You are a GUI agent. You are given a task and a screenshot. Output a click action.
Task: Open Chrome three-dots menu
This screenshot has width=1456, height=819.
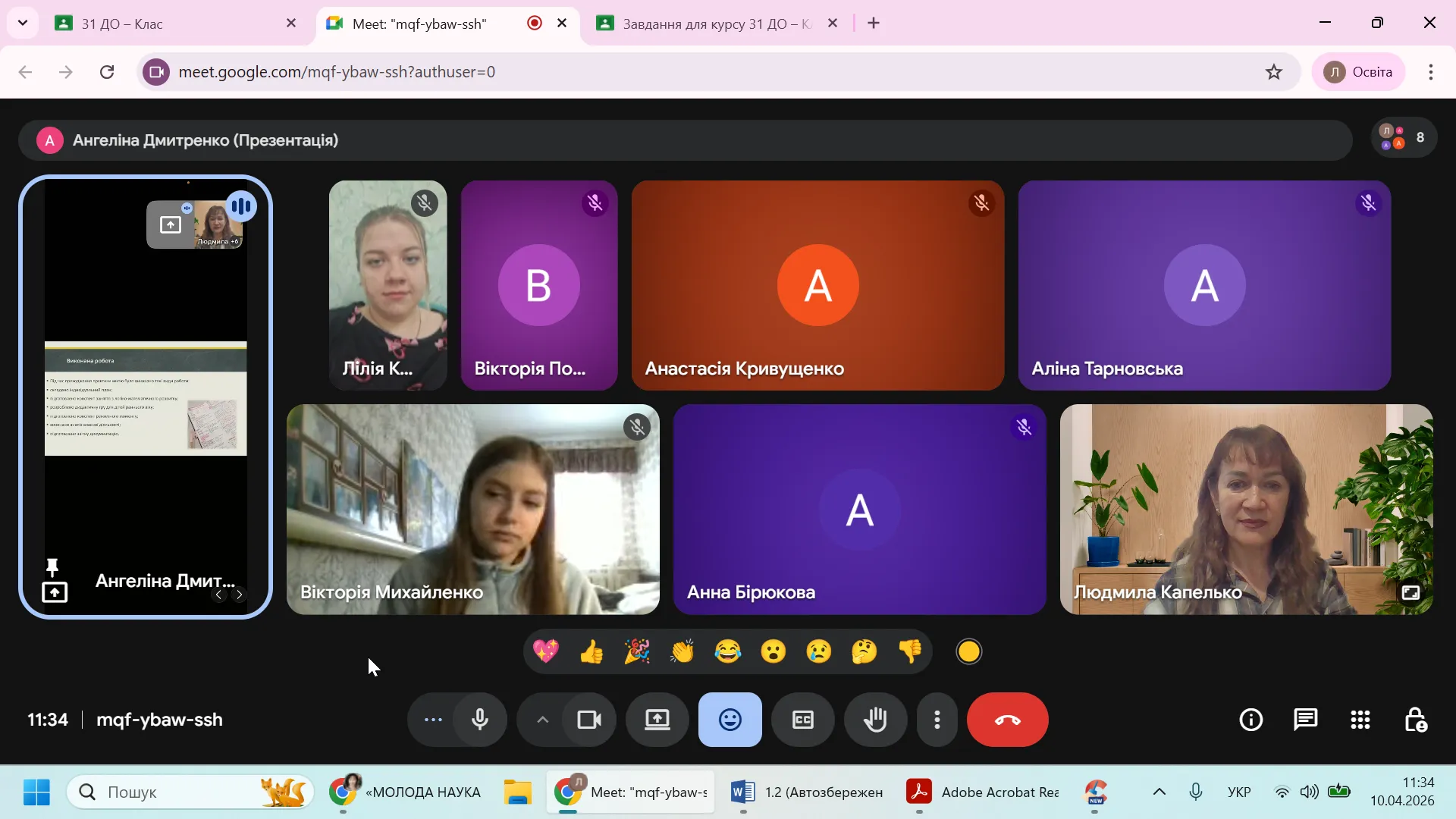[1431, 72]
